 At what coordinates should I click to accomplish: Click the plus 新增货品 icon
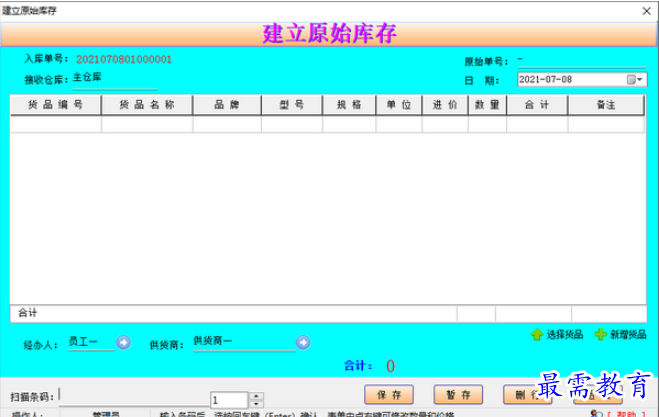(x=601, y=335)
